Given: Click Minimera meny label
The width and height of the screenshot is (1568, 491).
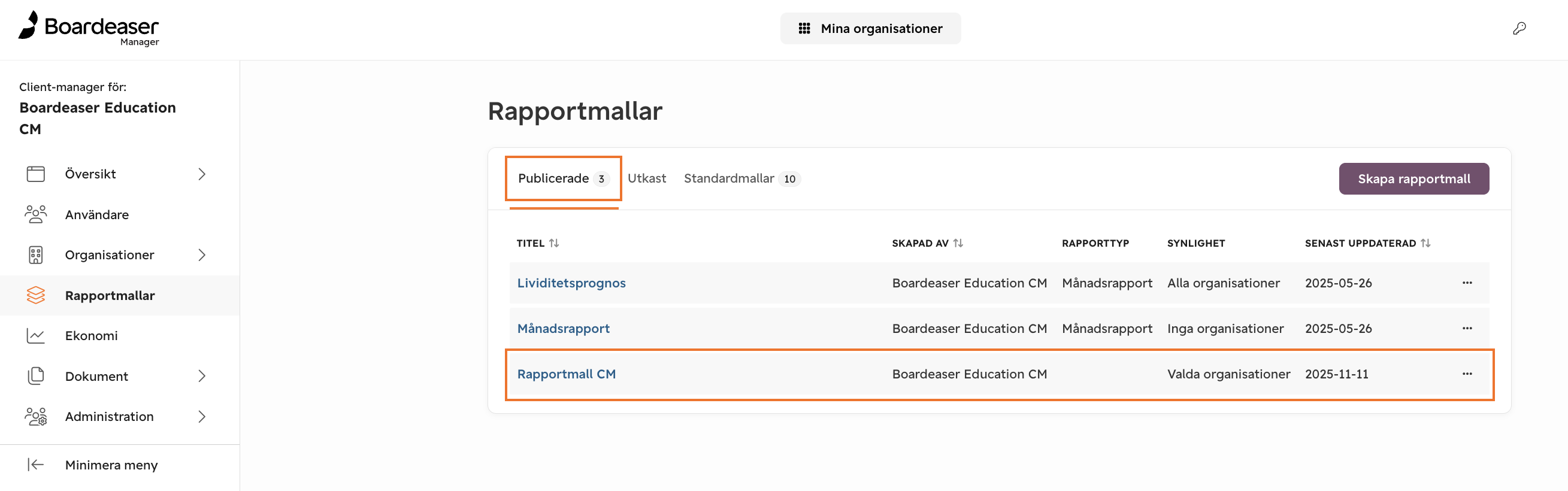Looking at the screenshot, I should [111, 465].
